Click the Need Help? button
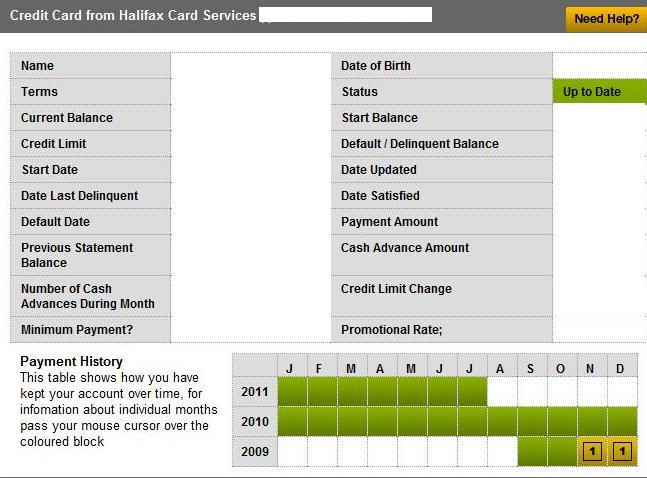 point(606,18)
